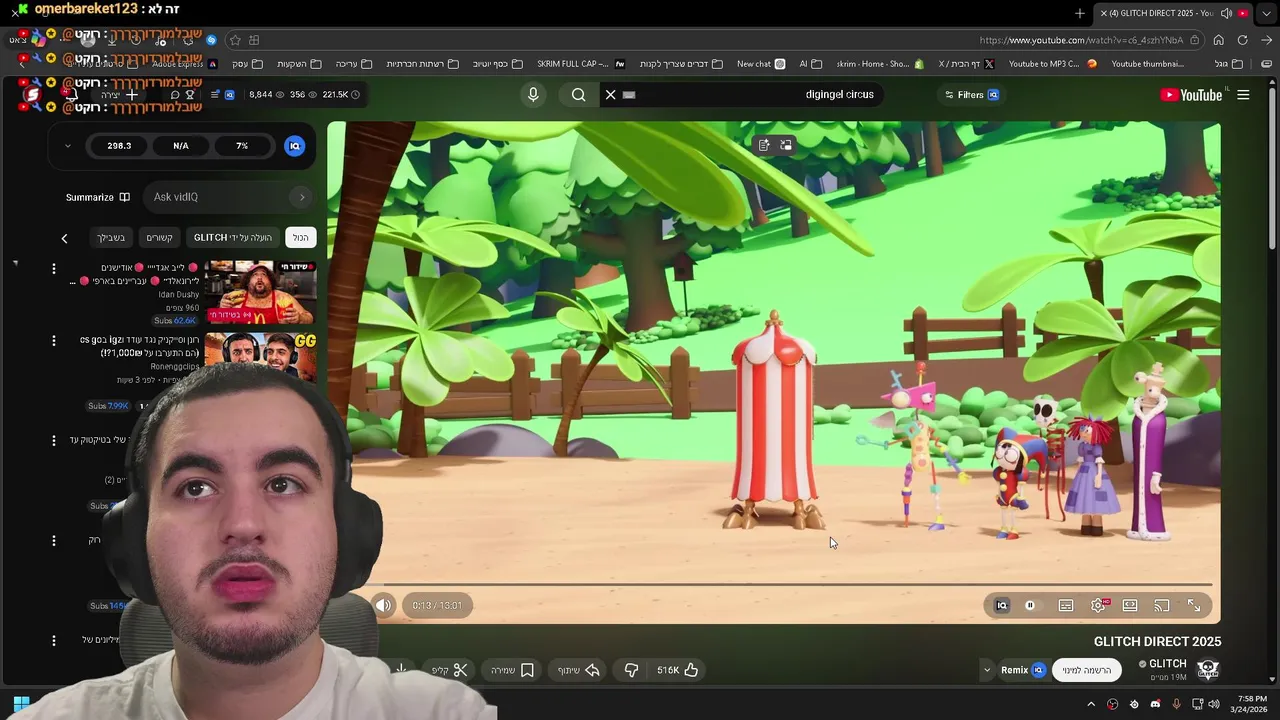Screen dimensions: 1280x720
Task: Open the YouTube hamburger guide menu
Action: point(1243,95)
